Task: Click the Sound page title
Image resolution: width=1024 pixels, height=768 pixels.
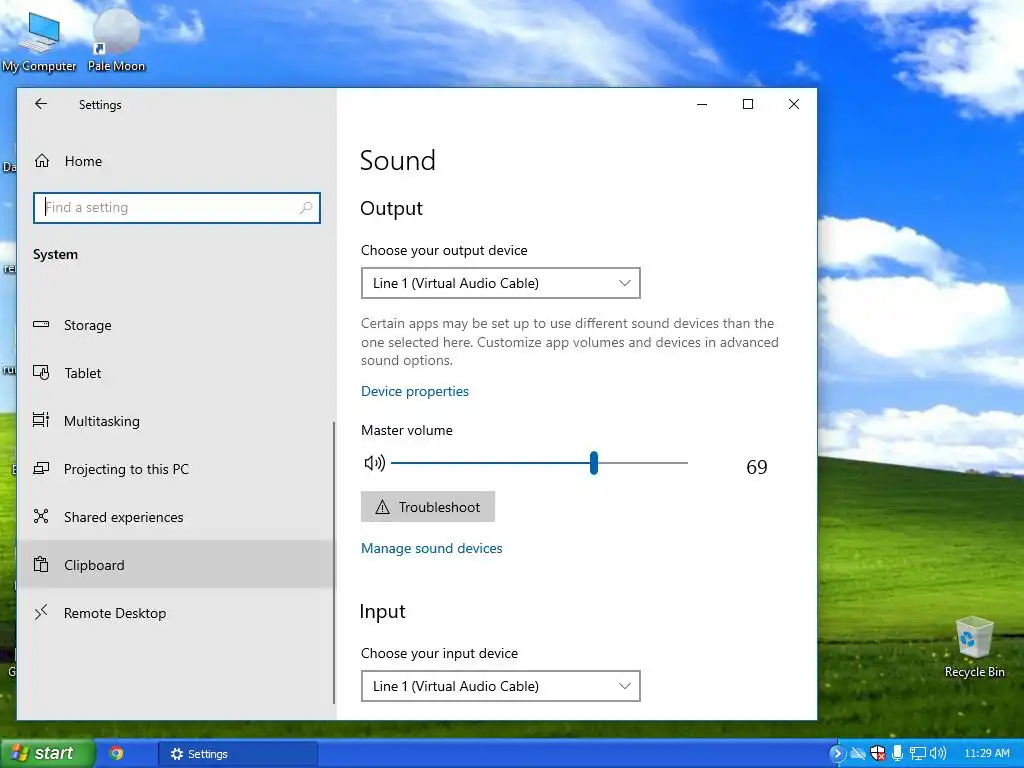Action: pyautogui.click(x=398, y=161)
